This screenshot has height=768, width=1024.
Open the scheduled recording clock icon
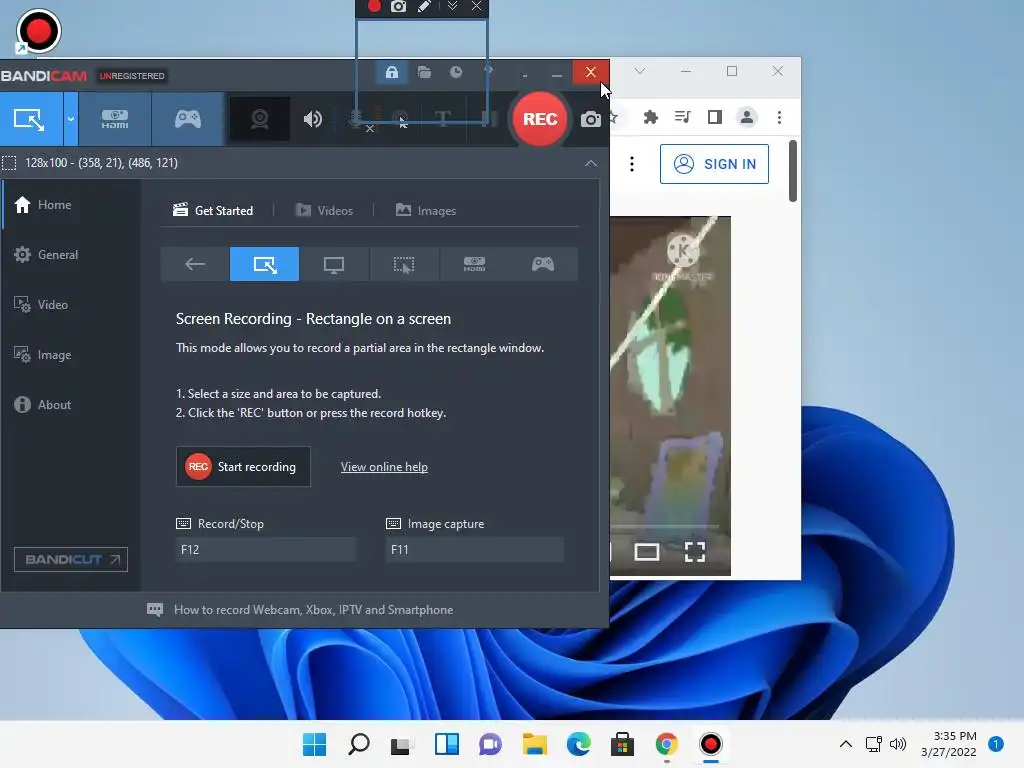point(456,72)
